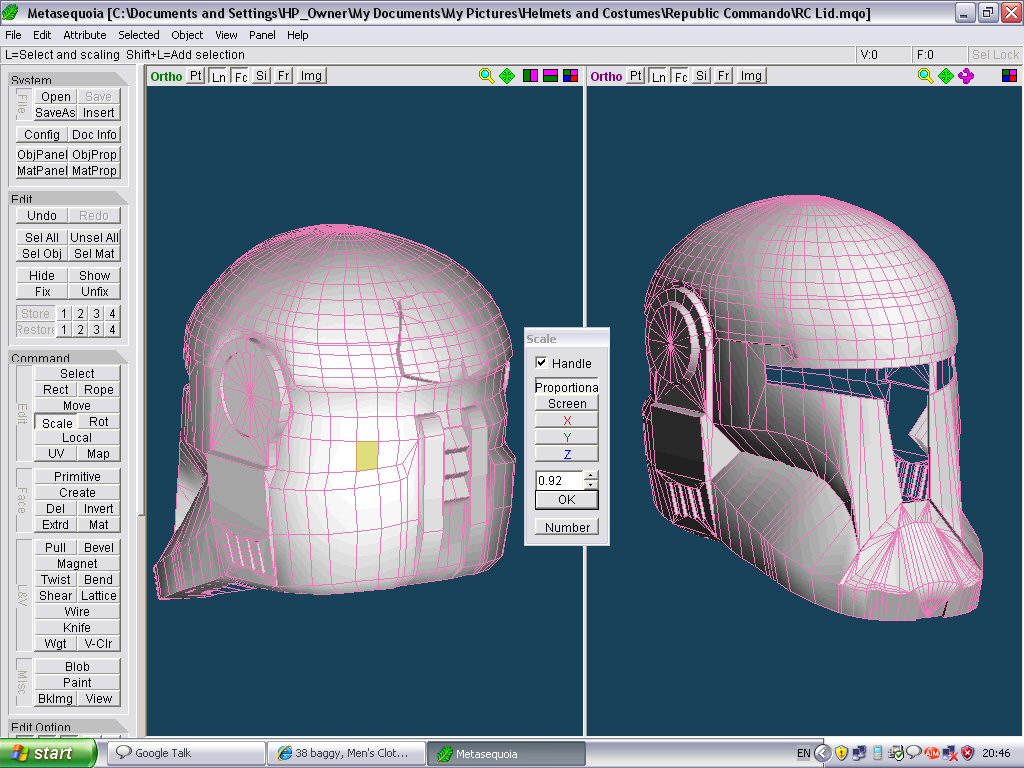This screenshot has height=768, width=1024.
Task: Increase the scale value with the up spinner arrow
Action: [x=590, y=475]
